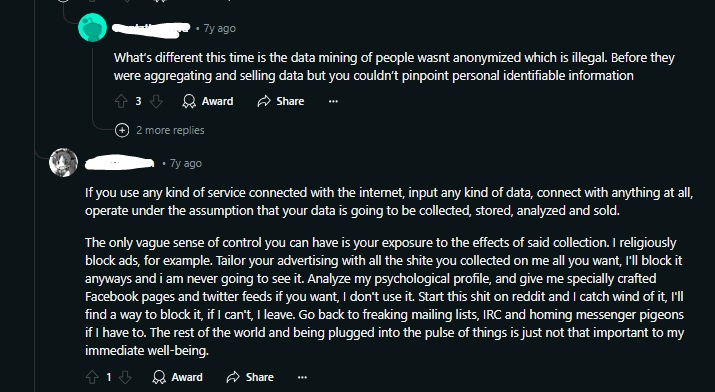Upvote the comment about anonymized data mining

[x=121, y=101]
